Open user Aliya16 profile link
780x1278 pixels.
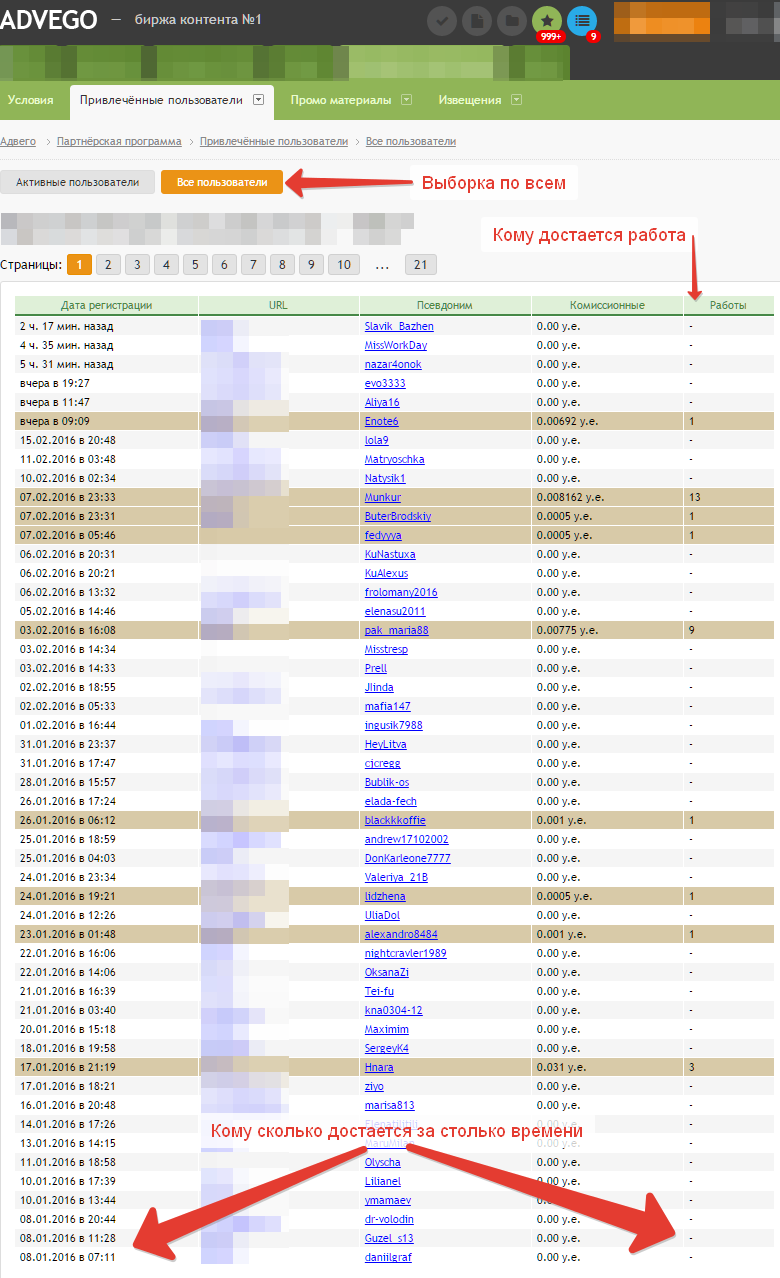[x=382, y=402]
